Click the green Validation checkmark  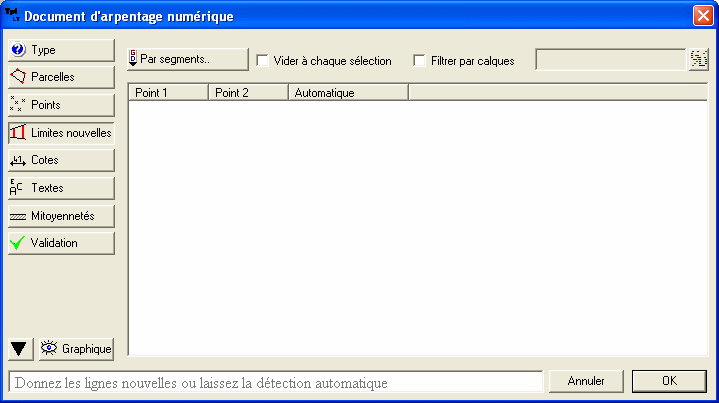coord(17,243)
